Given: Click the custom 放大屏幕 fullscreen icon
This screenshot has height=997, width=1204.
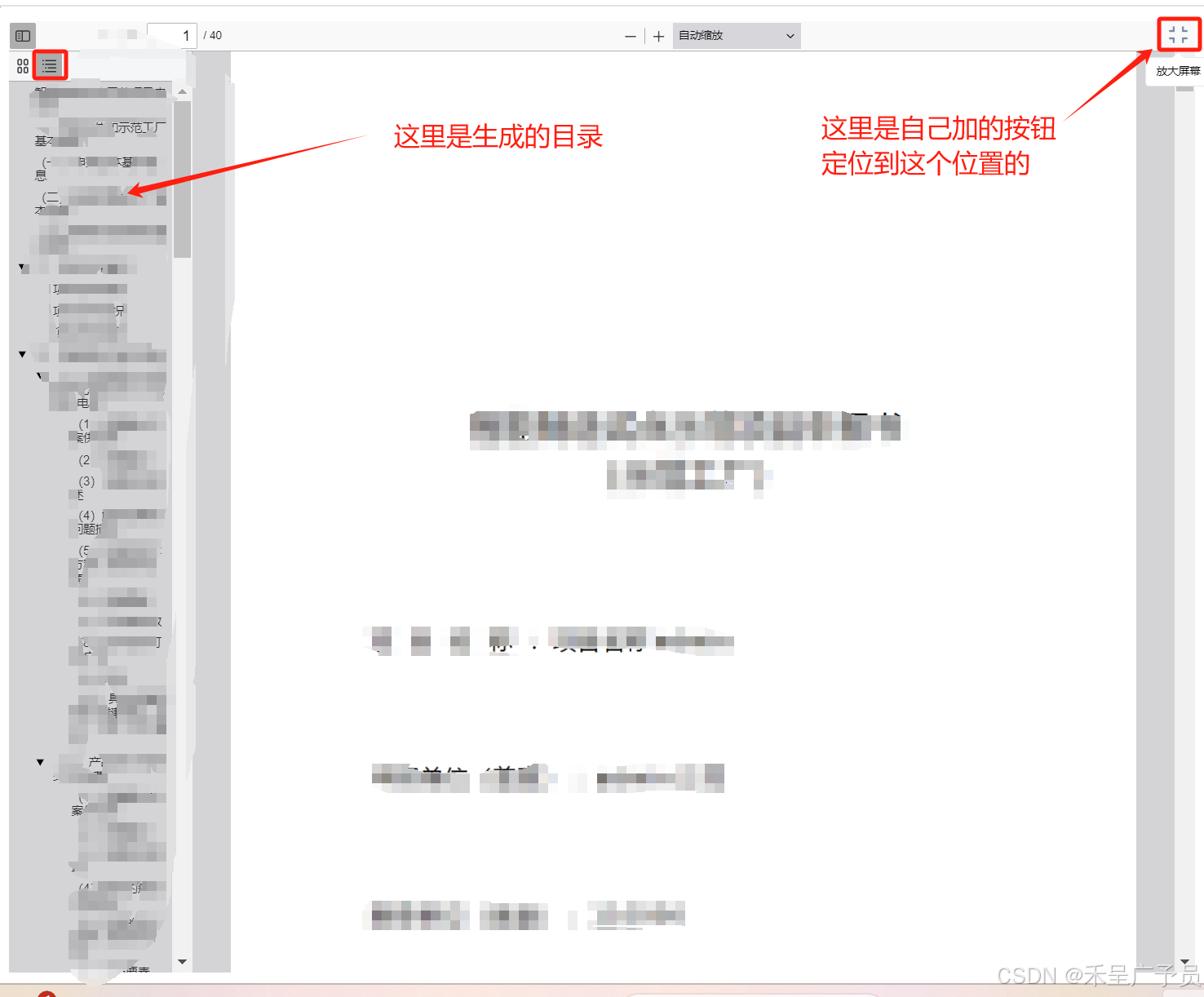Looking at the screenshot, I should (x=1178, y=33).
